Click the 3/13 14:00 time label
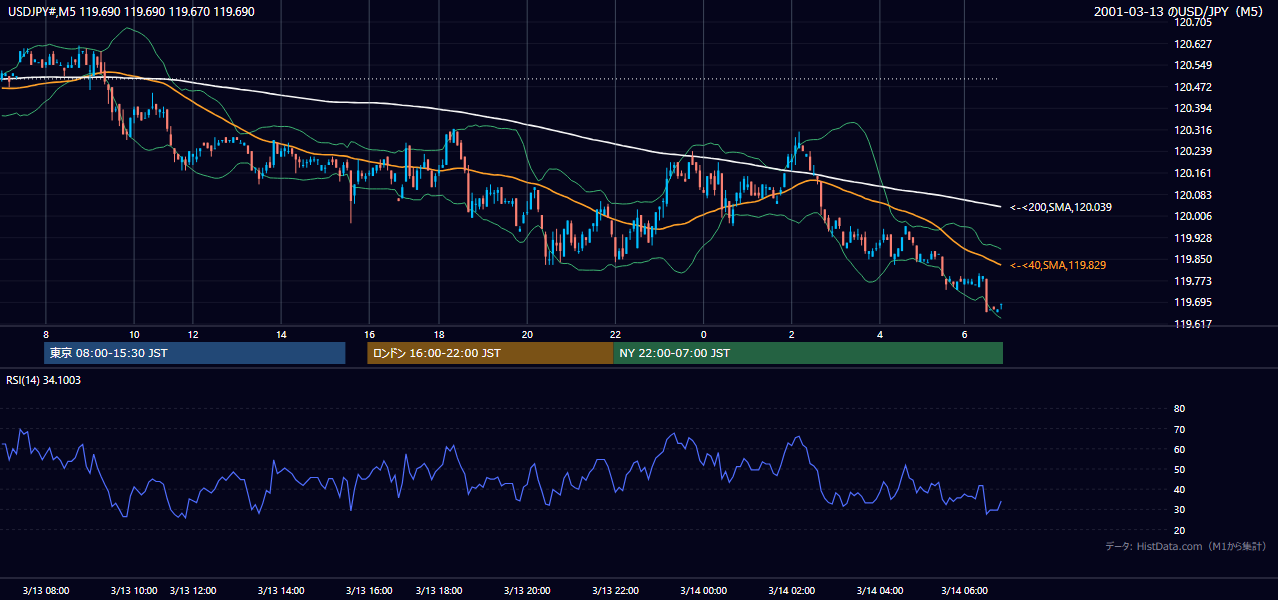The image size is (1278, 600). pyautogui.click(x=280, y=591)
